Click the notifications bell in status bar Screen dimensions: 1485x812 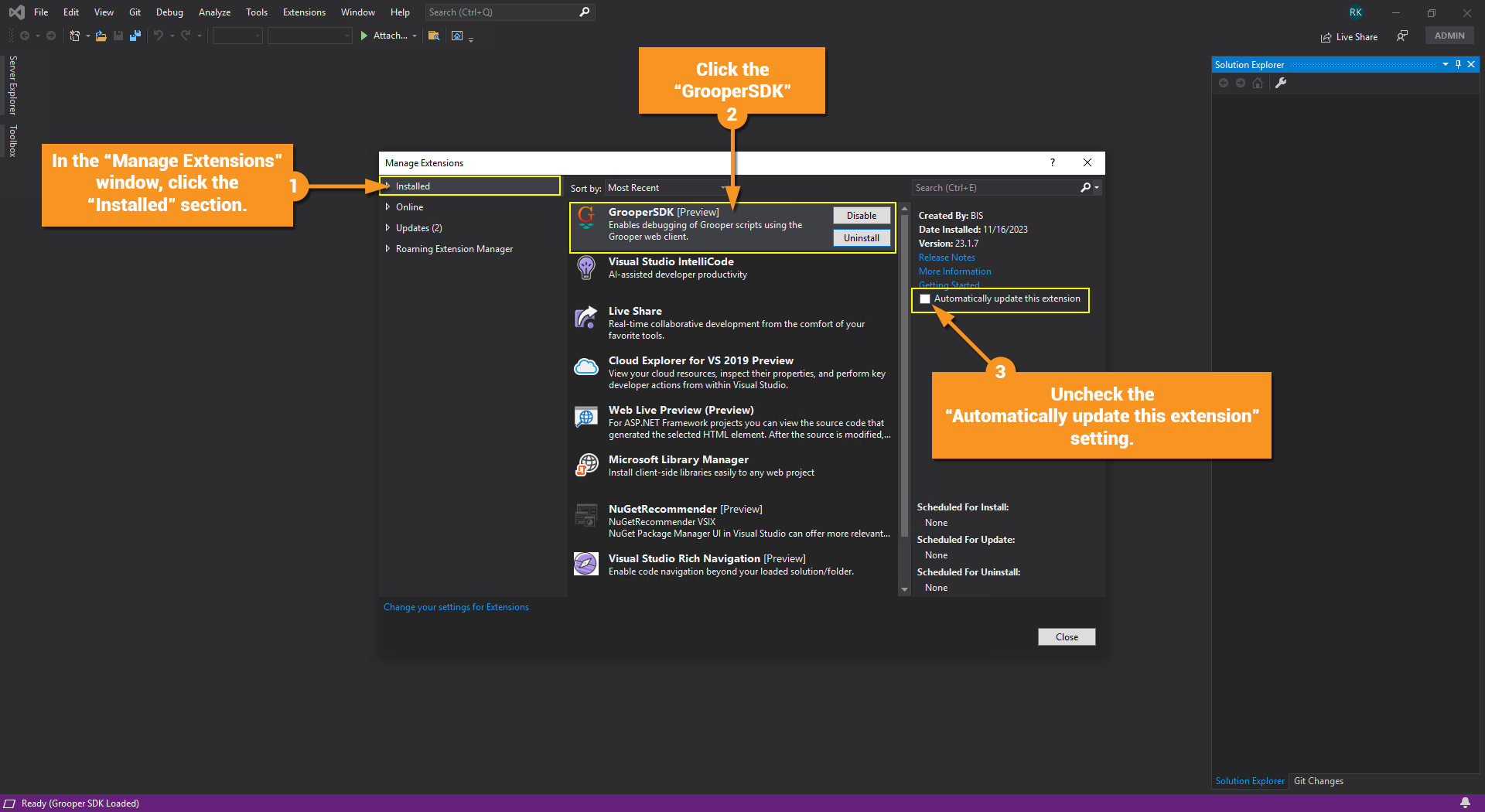pyautogui.click(x=1465, y=803)
